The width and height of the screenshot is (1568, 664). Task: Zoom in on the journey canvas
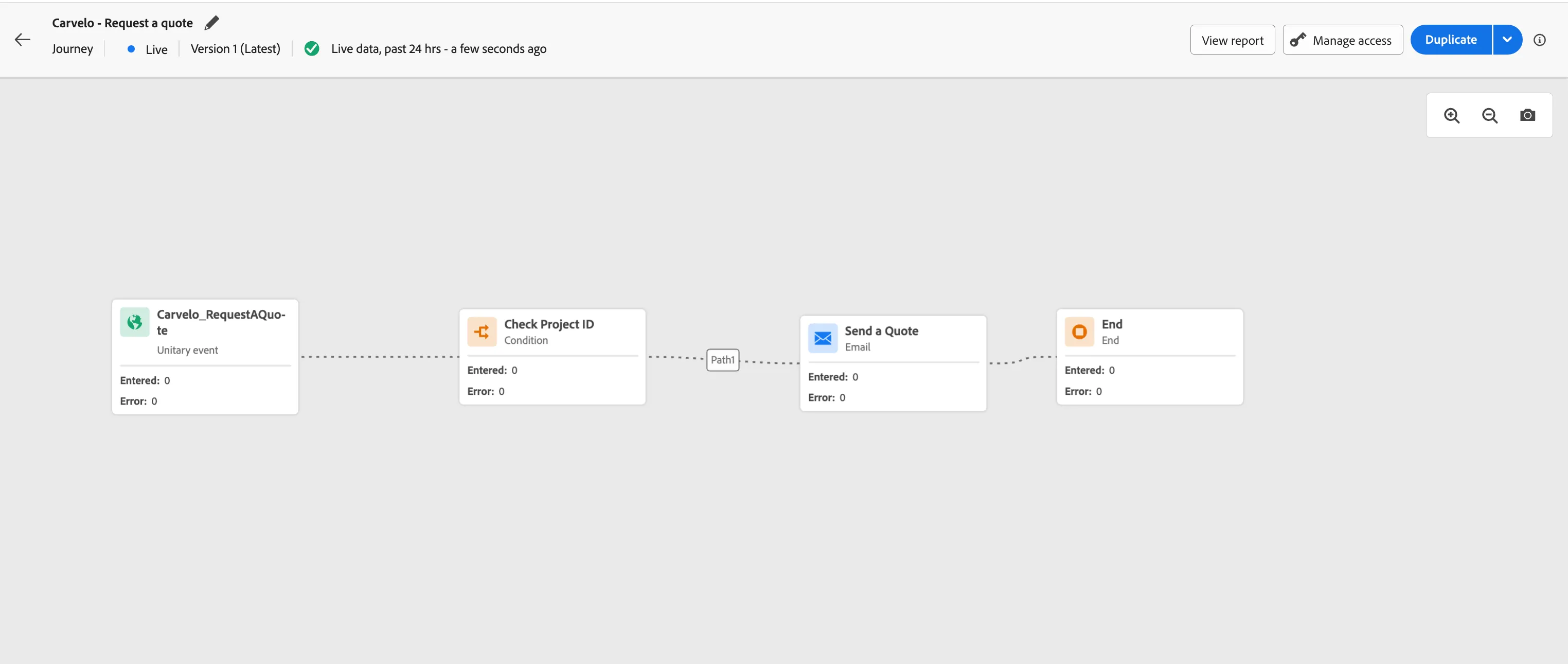pos(1452,115)
